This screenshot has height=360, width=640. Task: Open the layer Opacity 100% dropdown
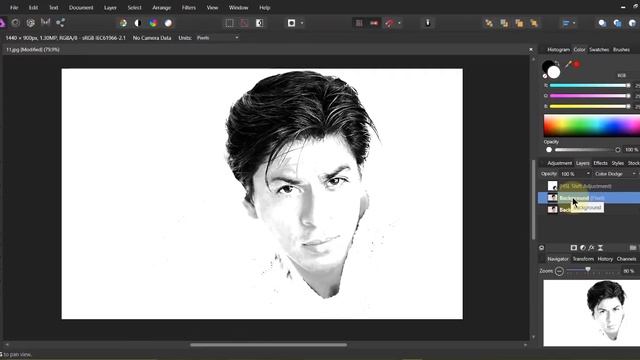pyautogui.click(x=575, y=174)
